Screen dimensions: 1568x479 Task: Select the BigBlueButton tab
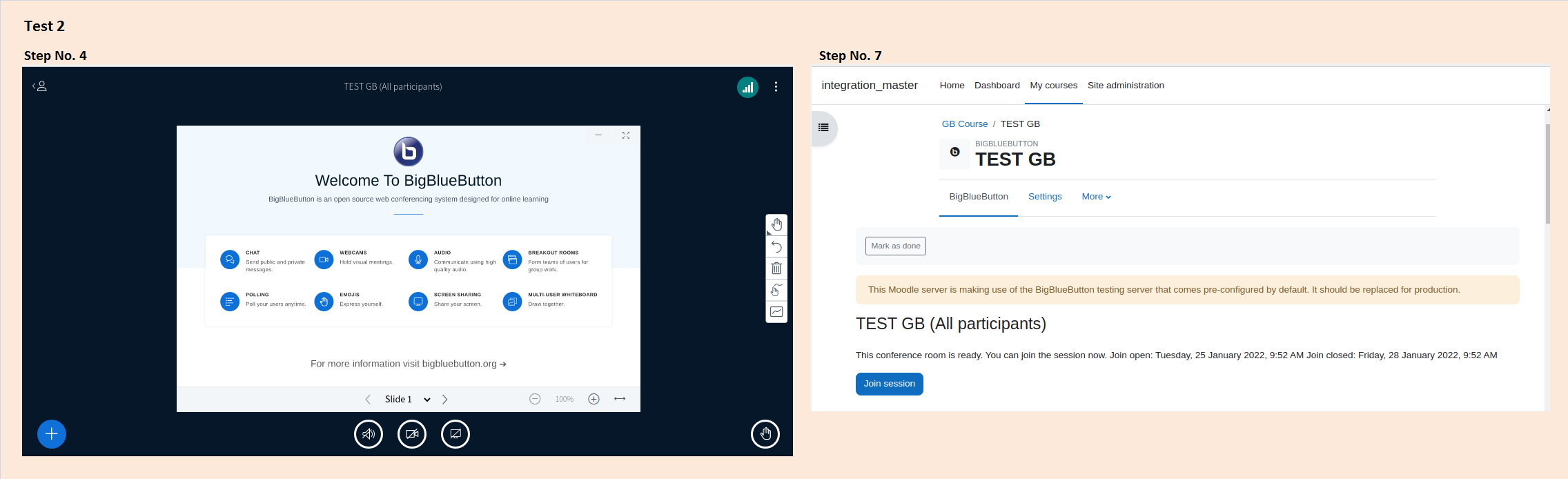(x=979, y=197)
